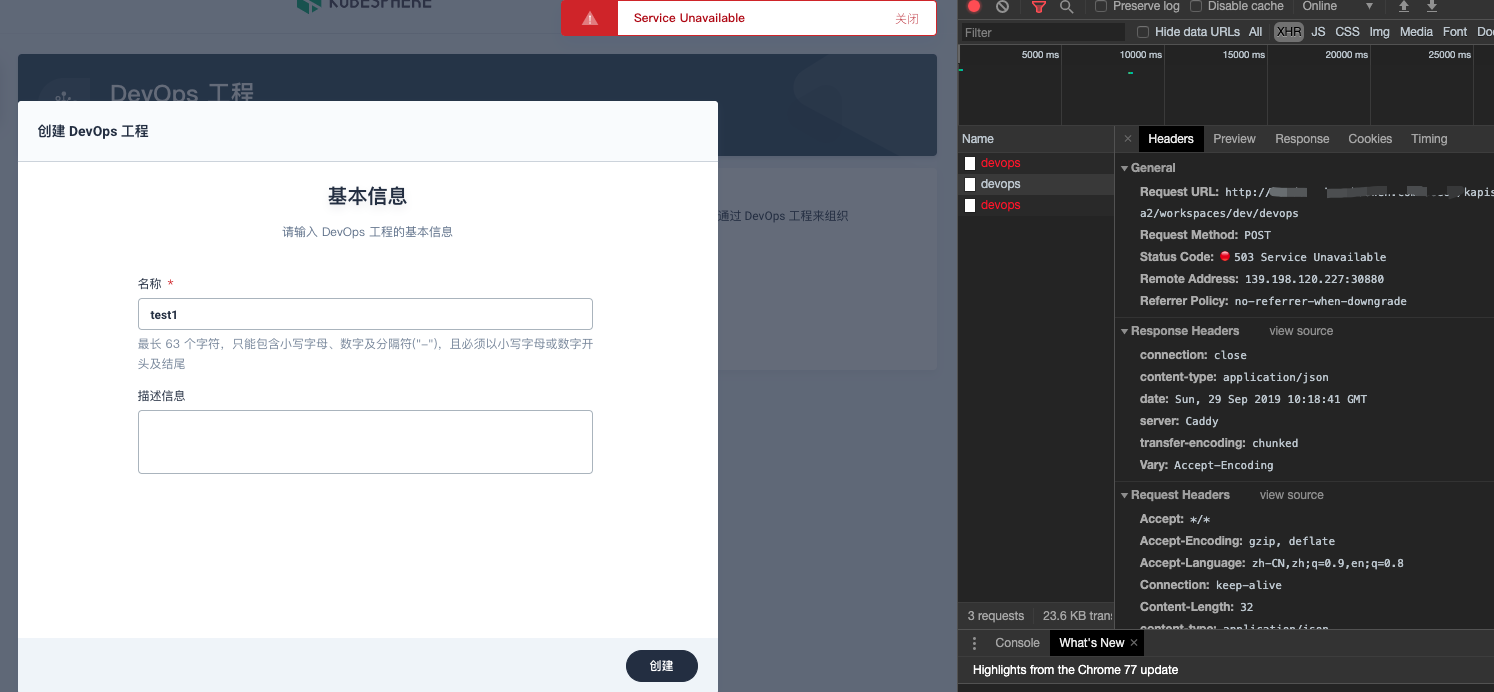The image size is (1494, 692).
Task: Click the content-type application/json response header
Action: pyautogui.click(x=1234, y=377)
